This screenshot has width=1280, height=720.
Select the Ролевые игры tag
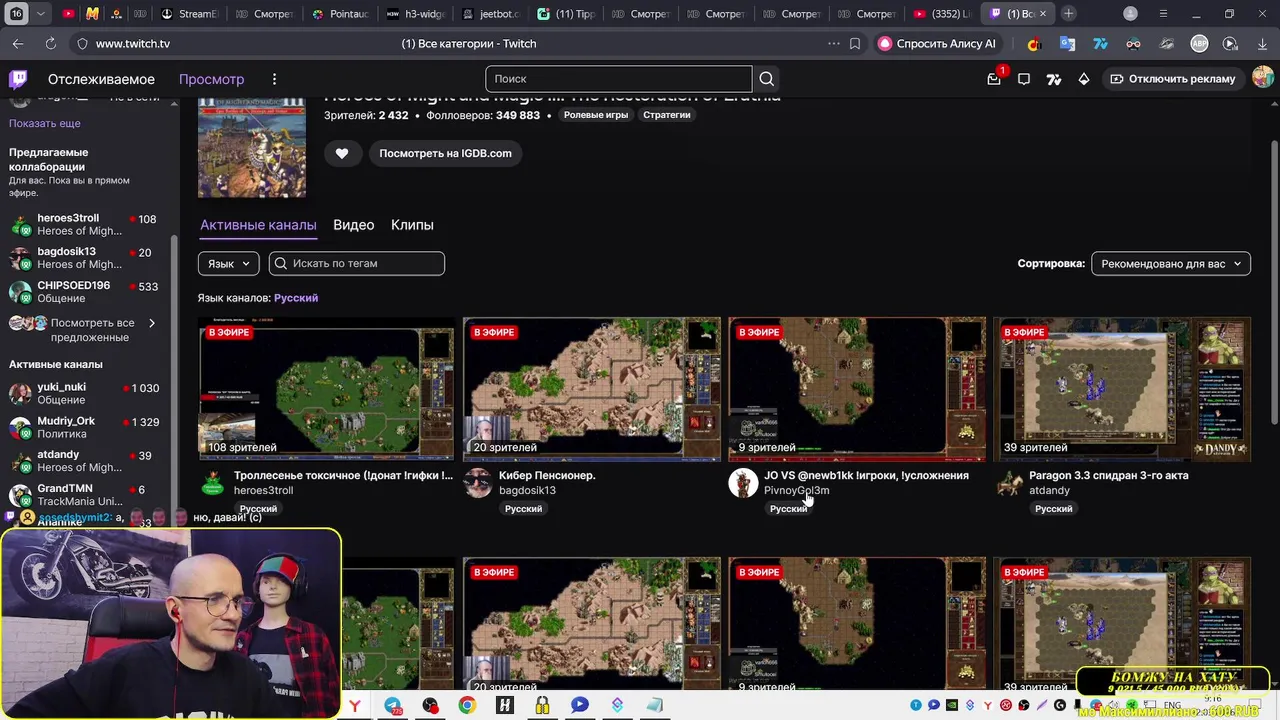click(596, 115)
